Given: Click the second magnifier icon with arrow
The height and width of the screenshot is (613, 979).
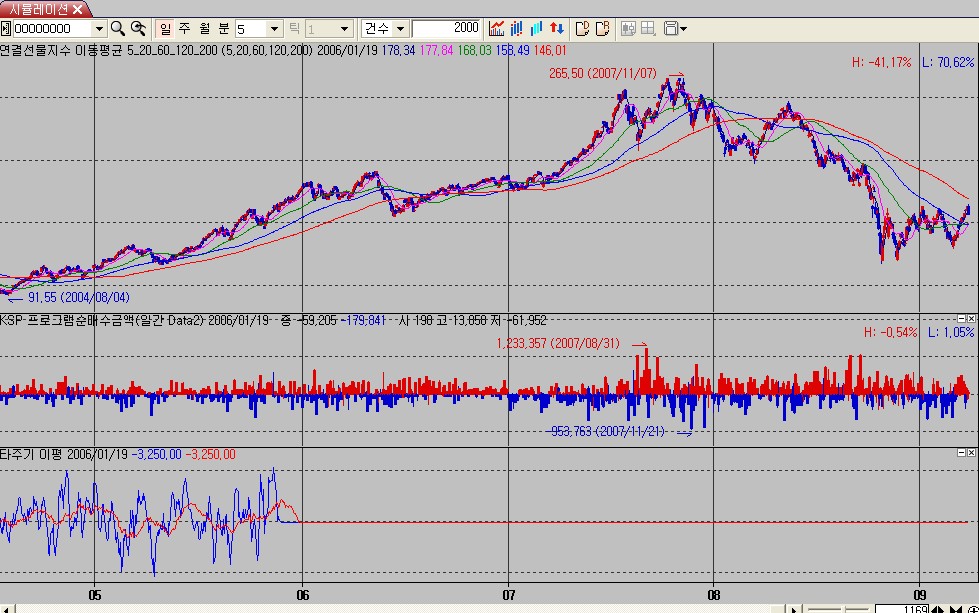Looking at the screenshot, I should coord(139,29).
